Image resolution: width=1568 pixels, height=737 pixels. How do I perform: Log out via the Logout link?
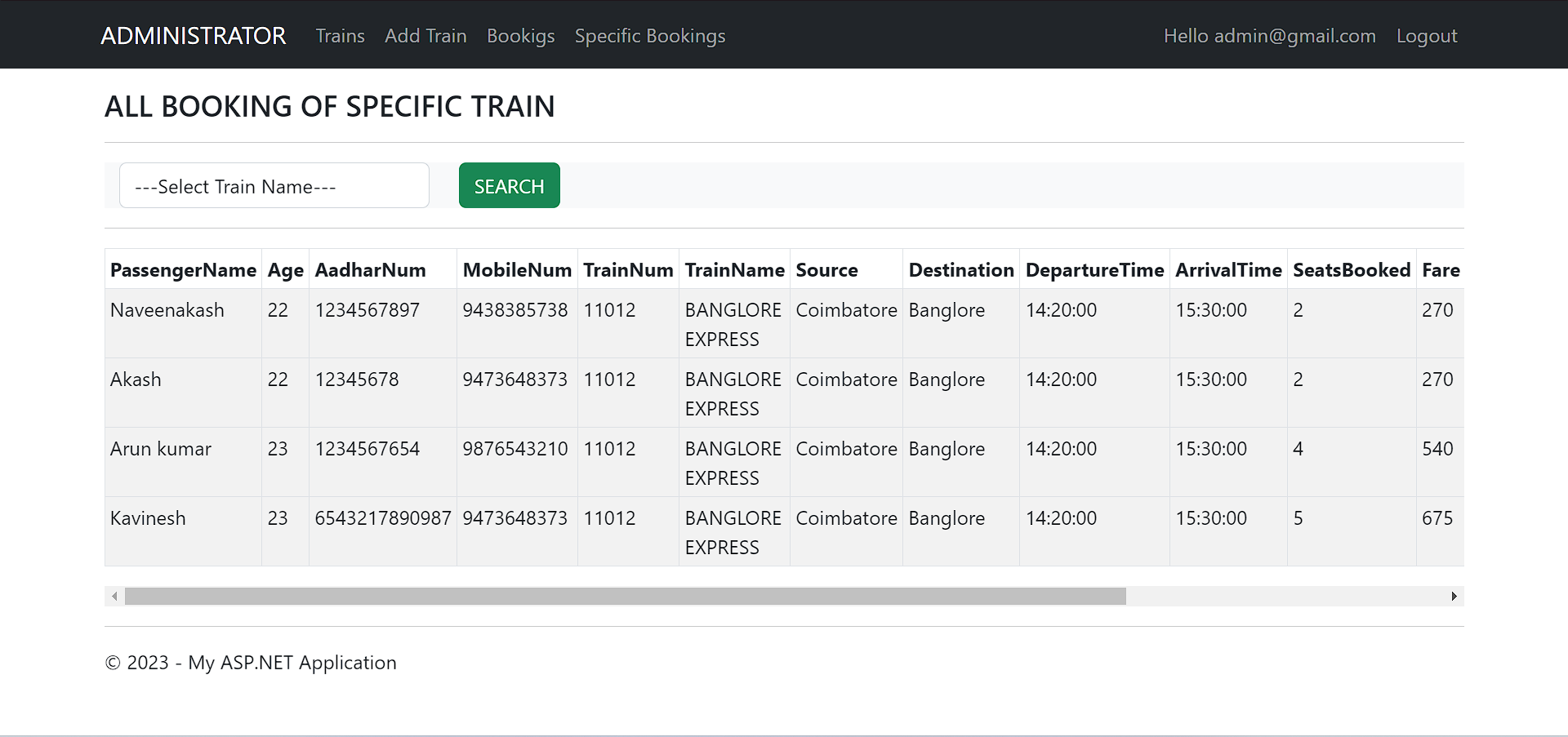pos(1426,36)
